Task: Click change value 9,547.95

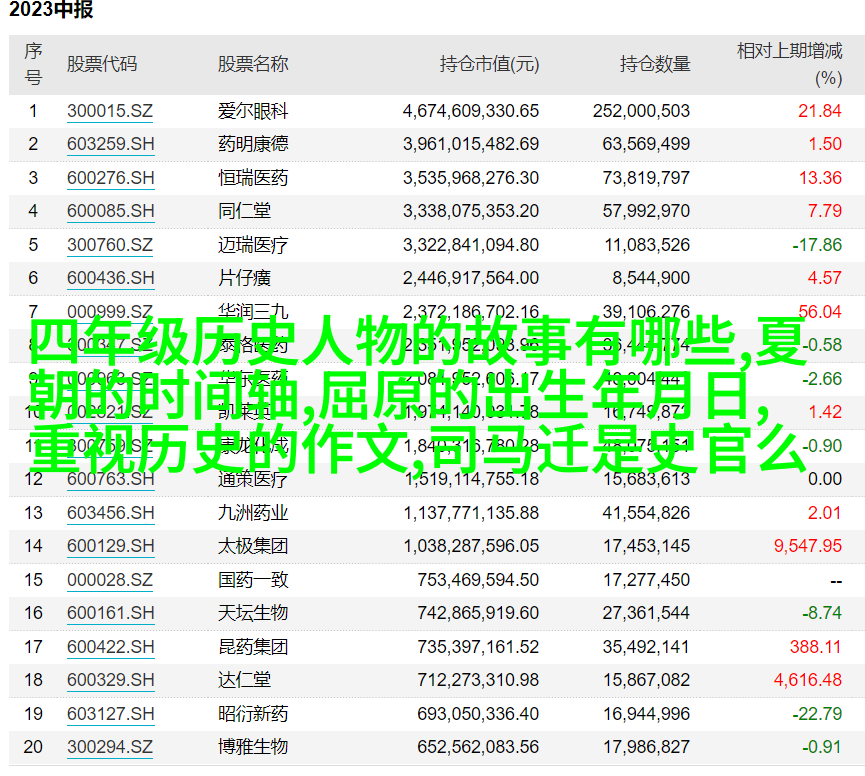Action: point(808,546)
